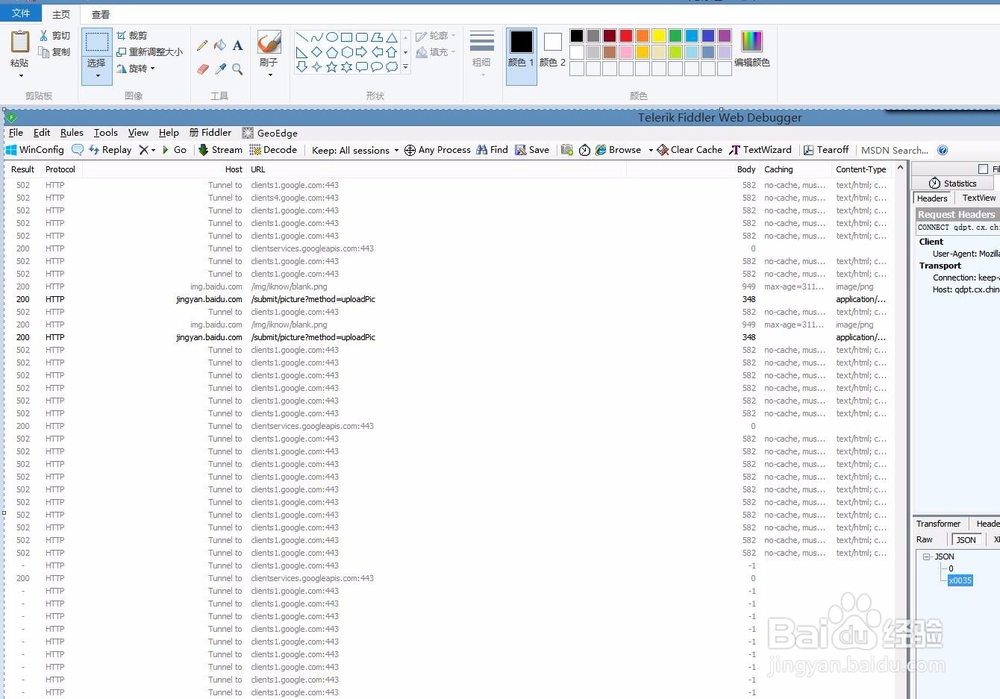Click the blue help question icon
The width and height of the screenshot is (1000, 699).
coord(942,151)
